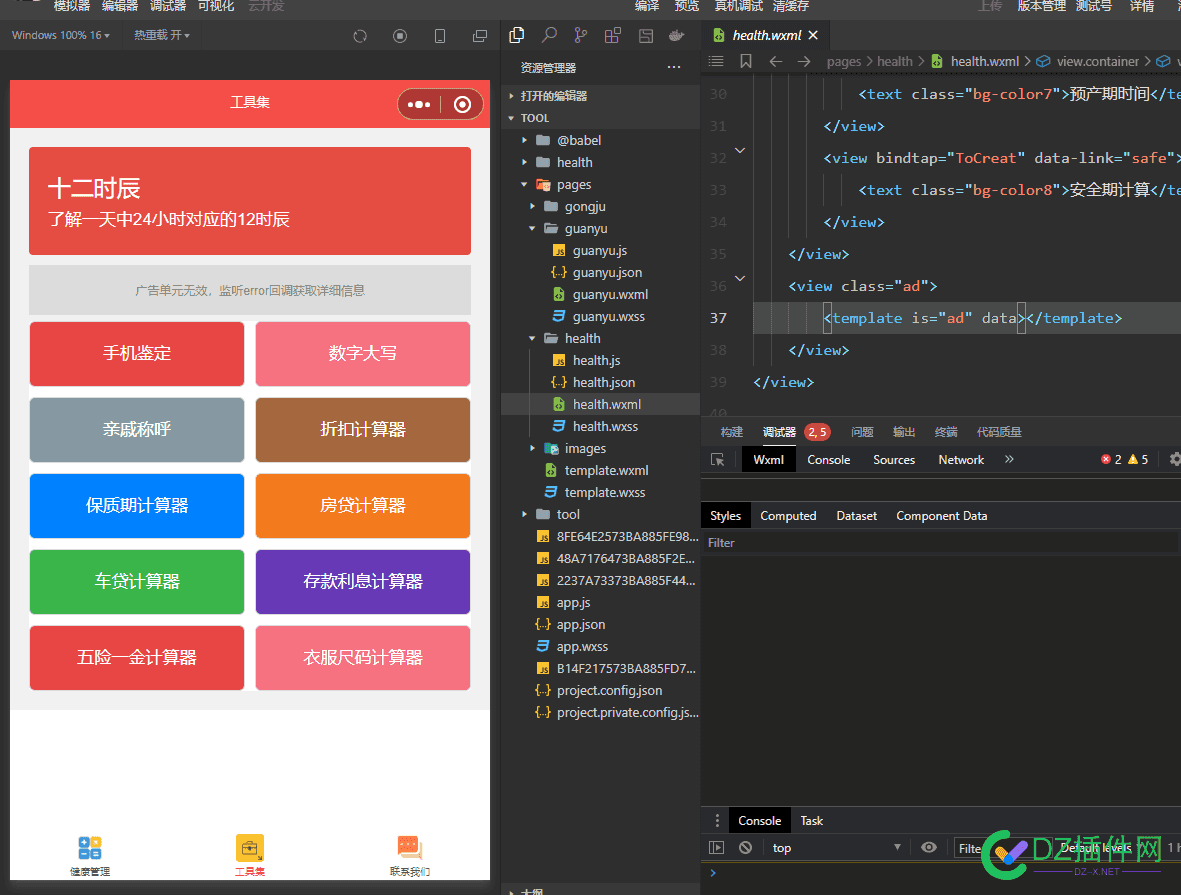The height and width of the screenshot is (895, 1181).
Task: Tap the 房贷计算器 button
Action: tap(363, 506)
